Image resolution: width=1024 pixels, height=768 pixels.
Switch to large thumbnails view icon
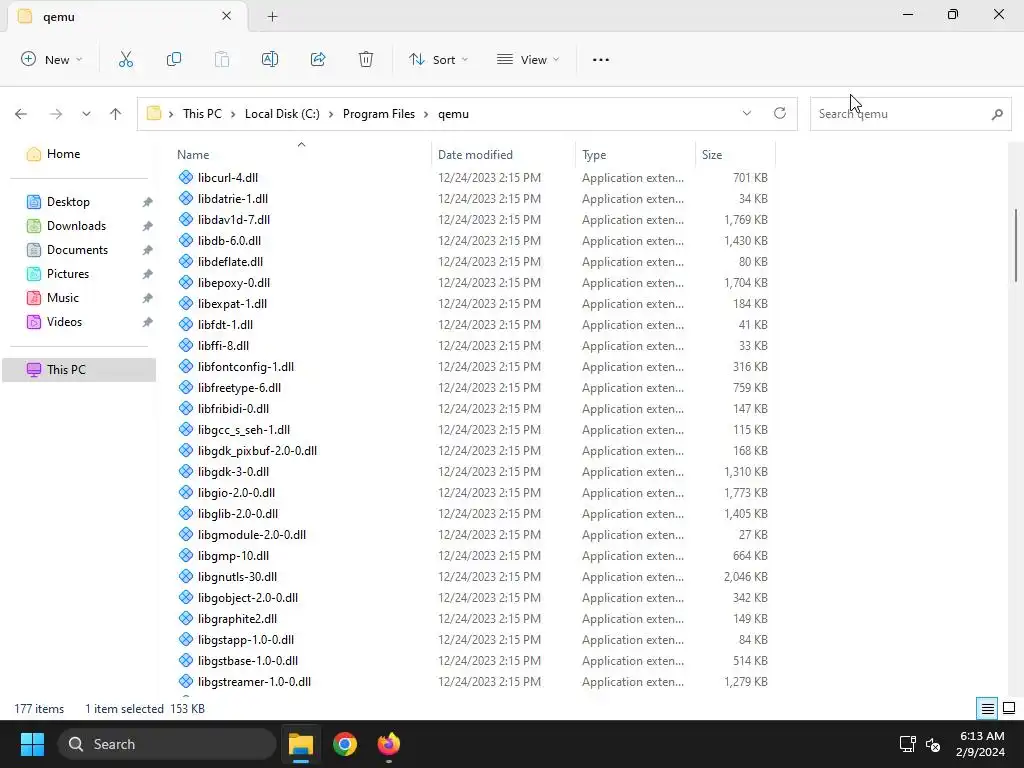pyautogui.click(x=1009, y=708)
